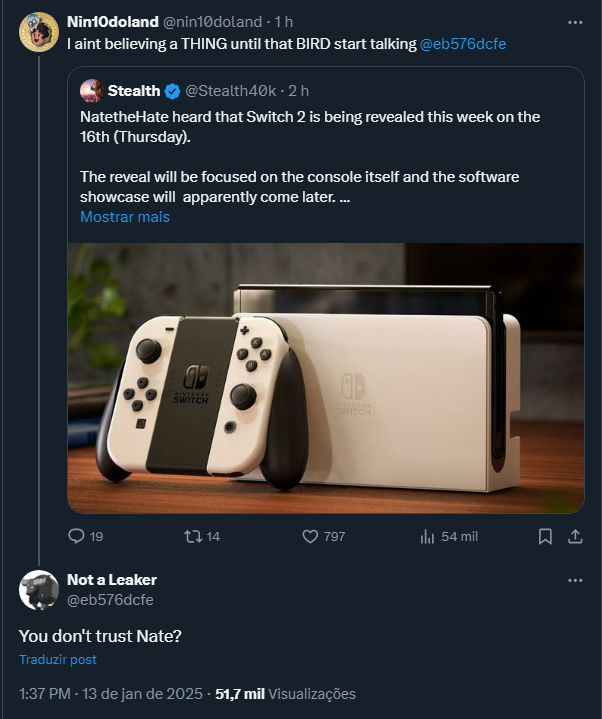Expand quoted text with Mostrar mais

pos(125,216)
